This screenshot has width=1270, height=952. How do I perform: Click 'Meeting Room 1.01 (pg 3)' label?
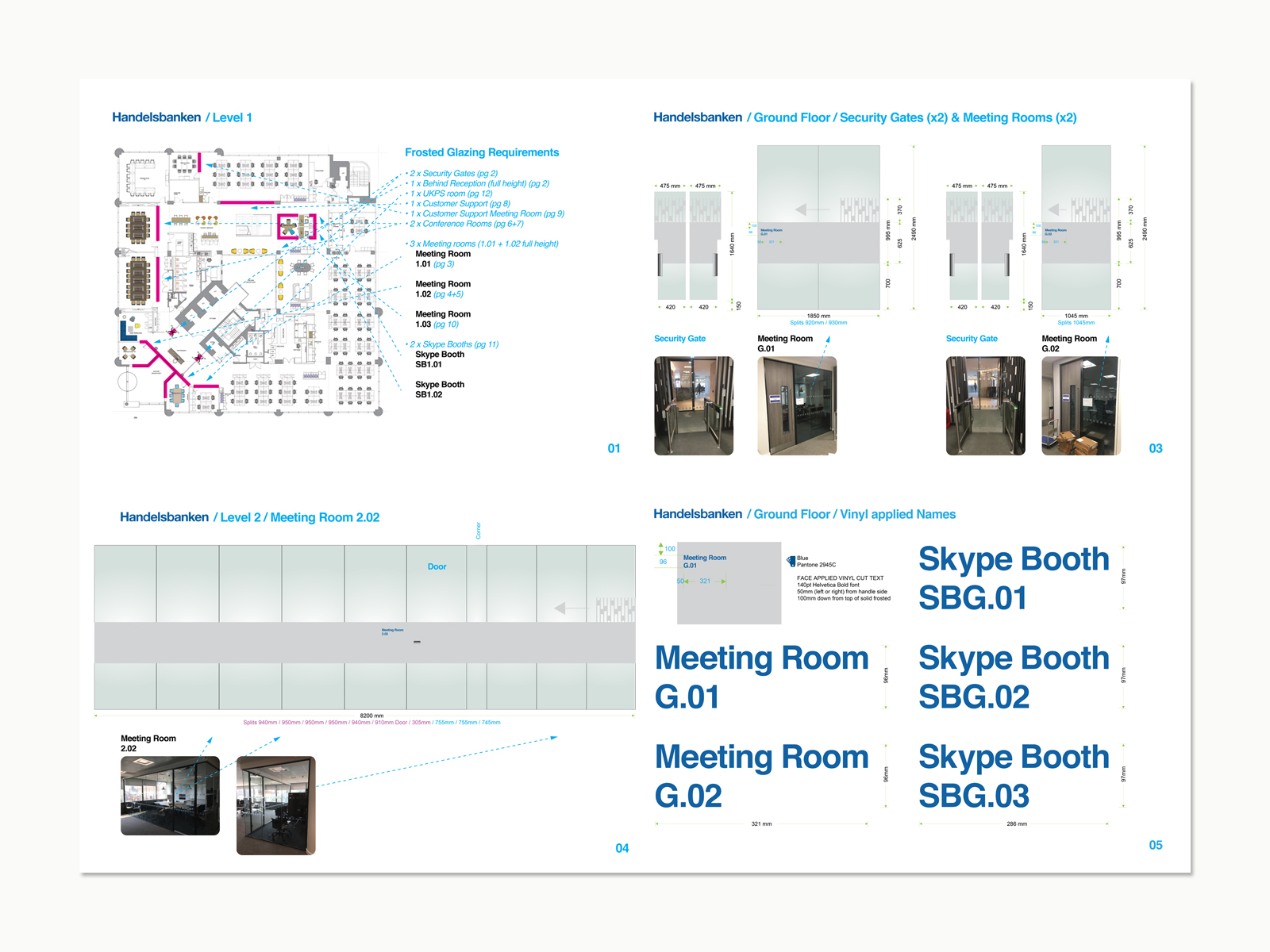443,259
